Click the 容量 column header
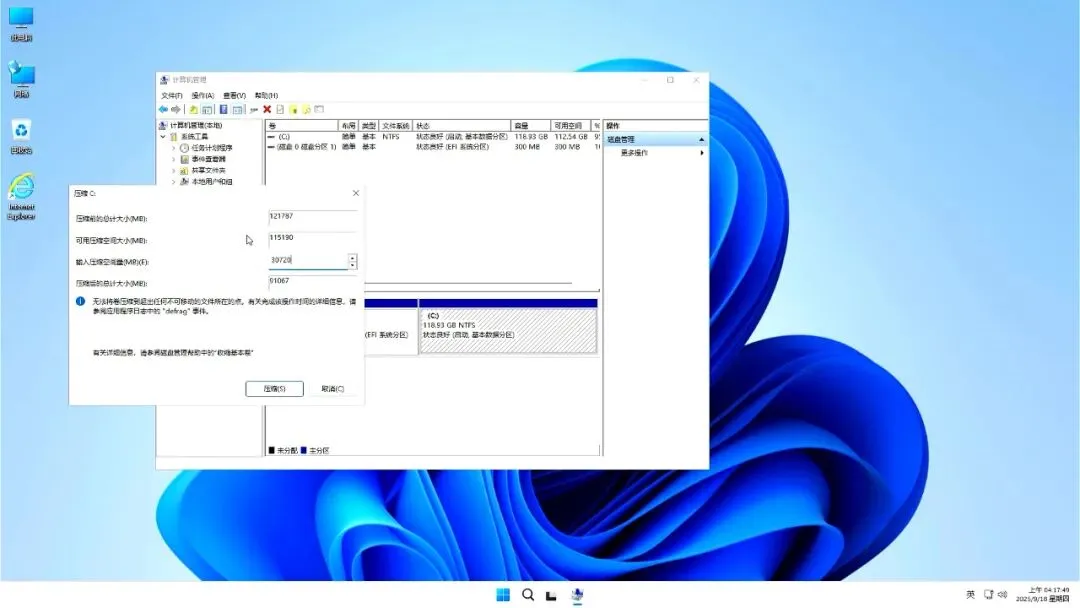 tap(530, 126)
